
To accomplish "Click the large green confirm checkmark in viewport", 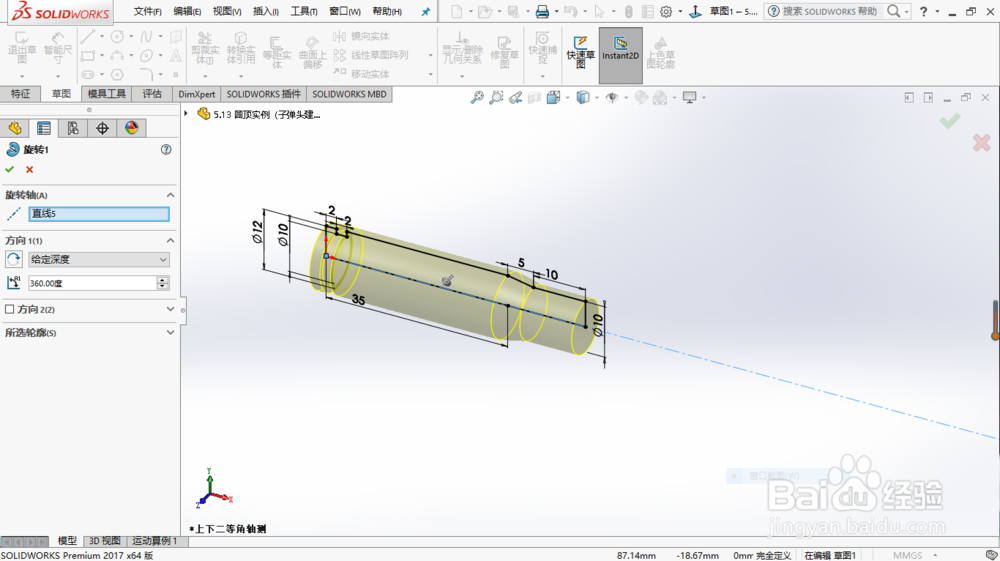I will tap(950, 120).
